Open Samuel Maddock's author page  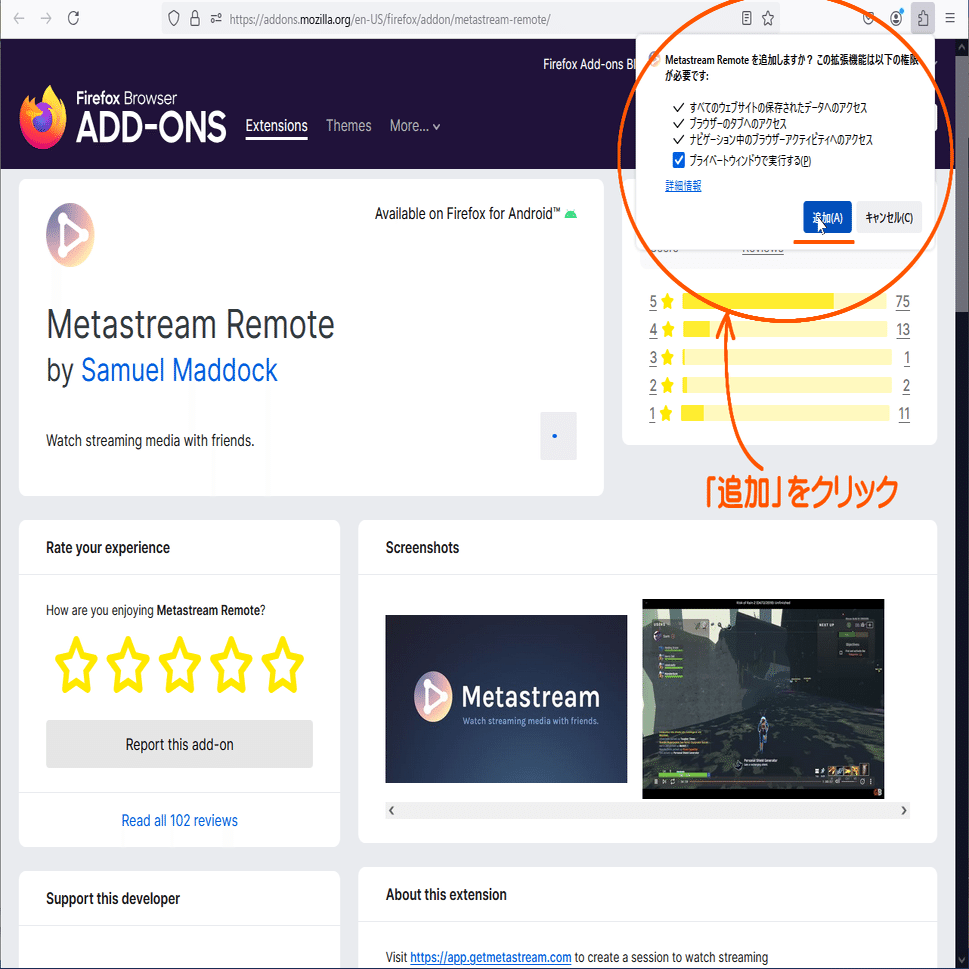179,370
